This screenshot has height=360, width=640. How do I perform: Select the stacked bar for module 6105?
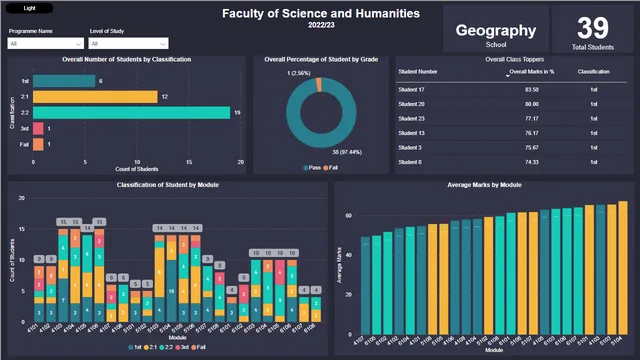tap(280, 291)
